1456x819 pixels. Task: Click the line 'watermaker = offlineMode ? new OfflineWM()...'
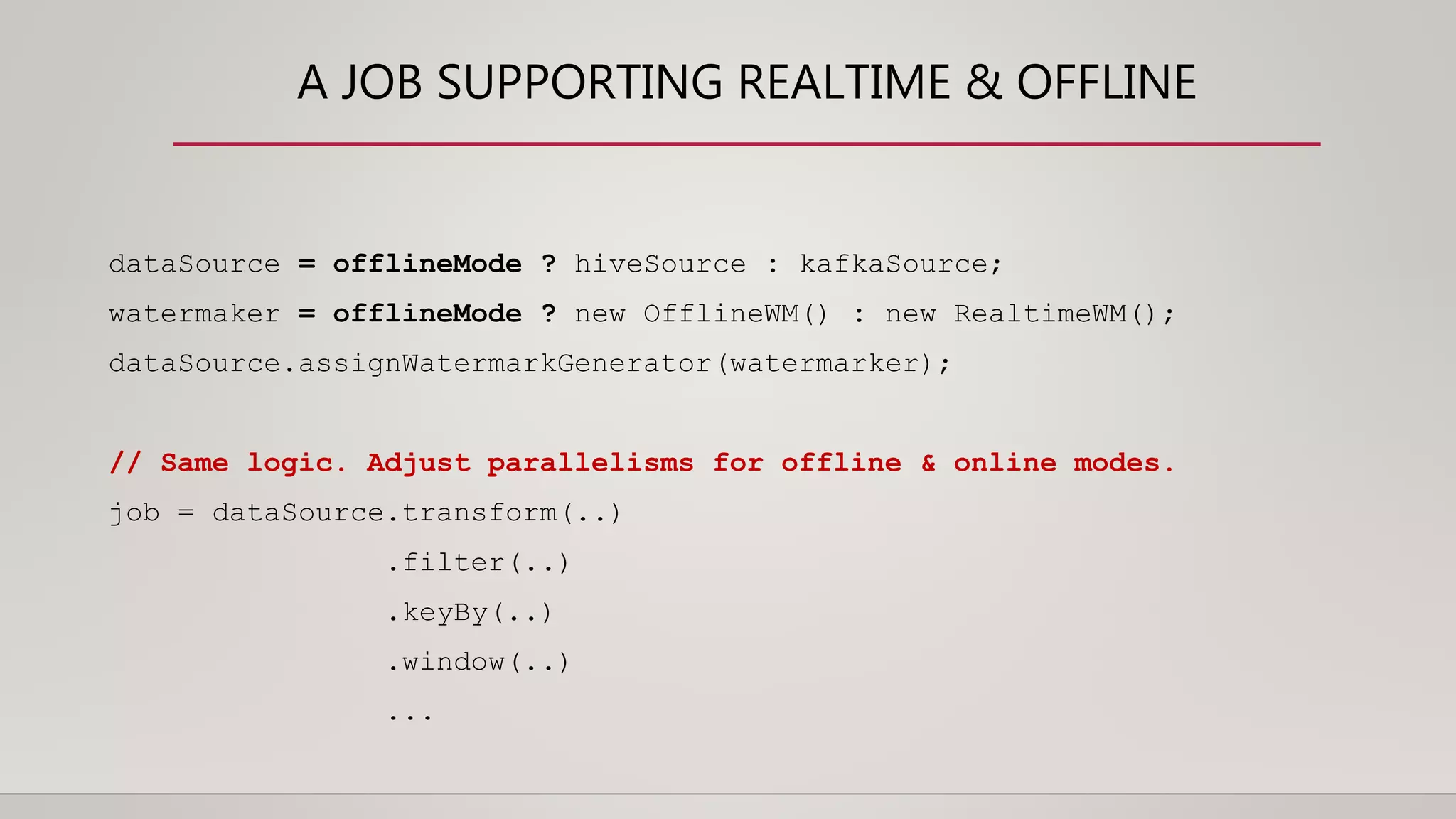pyautogui.click(x=642, y=314)
